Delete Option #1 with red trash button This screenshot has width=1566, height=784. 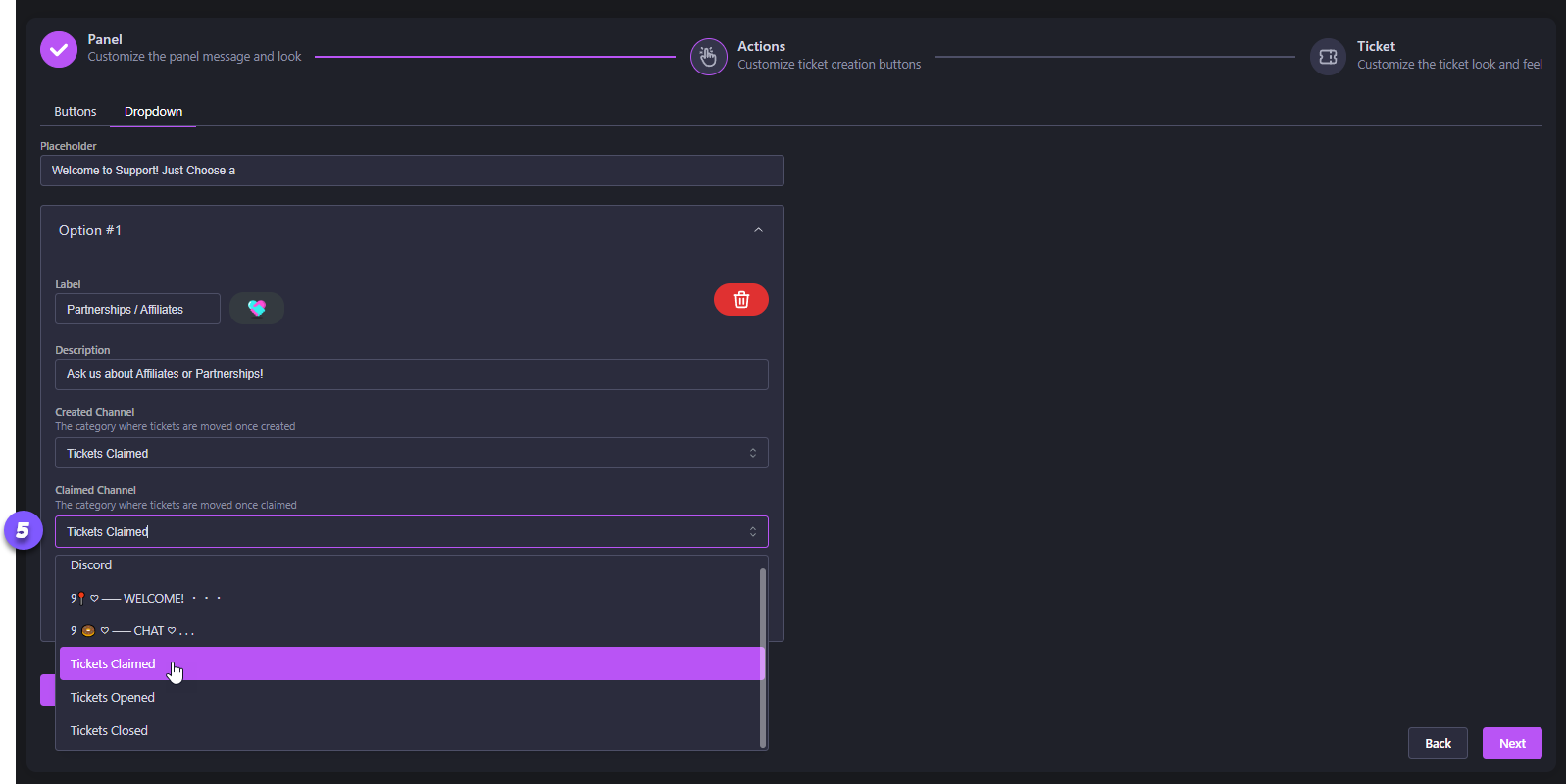coord(740,299)
